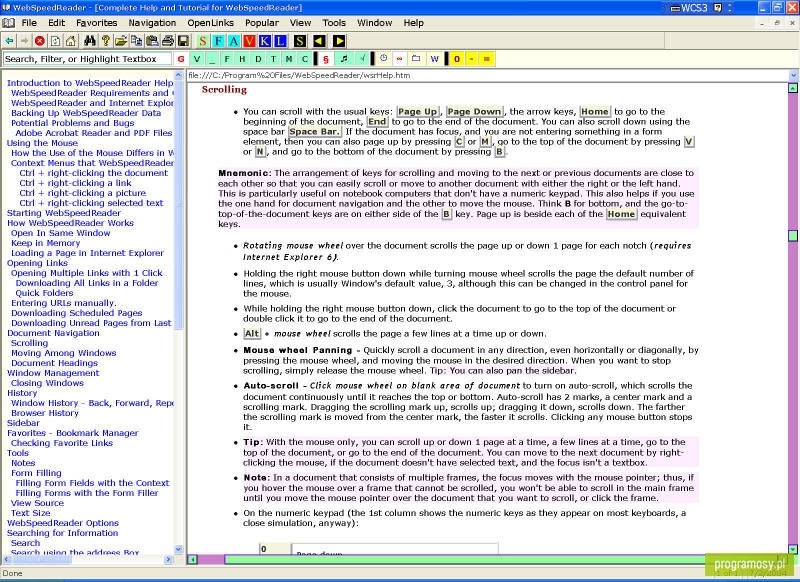This screenshot has height=582, width=800.
Task: Open 'Browser History' sidebar link
Action: coord(45,413)
